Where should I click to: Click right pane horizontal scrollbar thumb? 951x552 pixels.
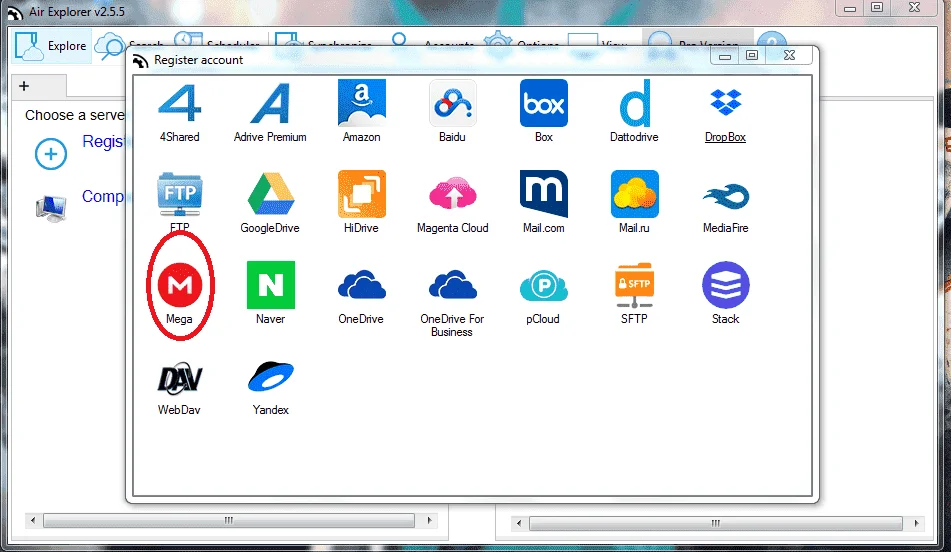pos(716,523)
